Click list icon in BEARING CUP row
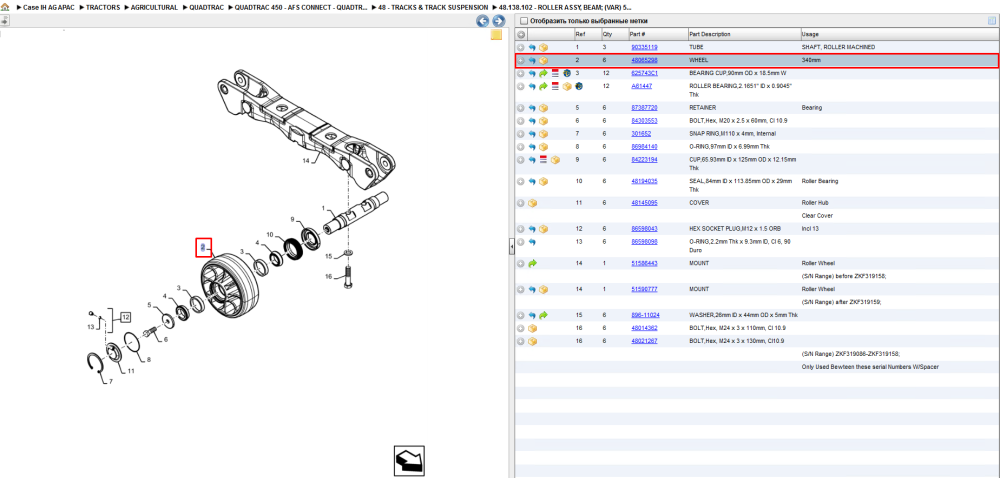 (555, 73)
